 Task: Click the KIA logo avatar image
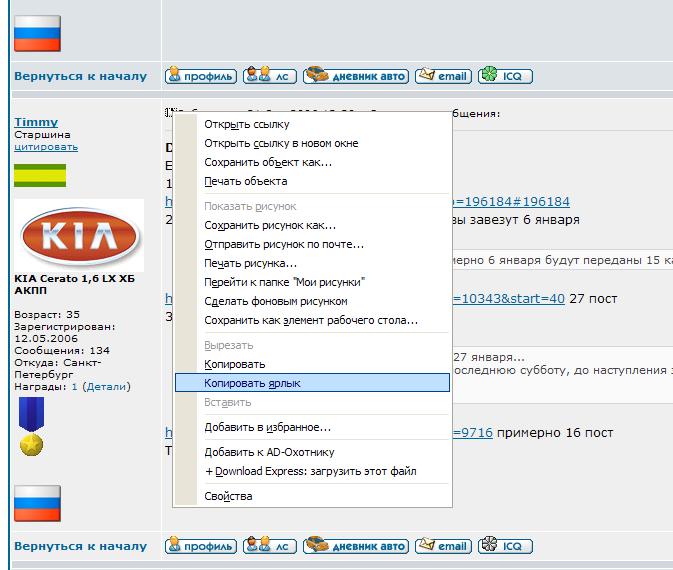80,235
